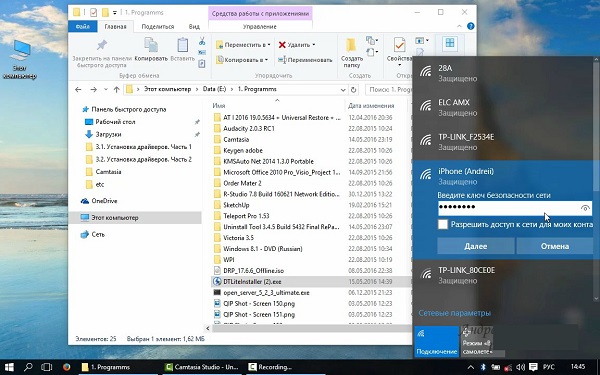This screenshot has height=375, width=600.
Task: Open Properties via the checkmark icon
Action: [399, 45]
